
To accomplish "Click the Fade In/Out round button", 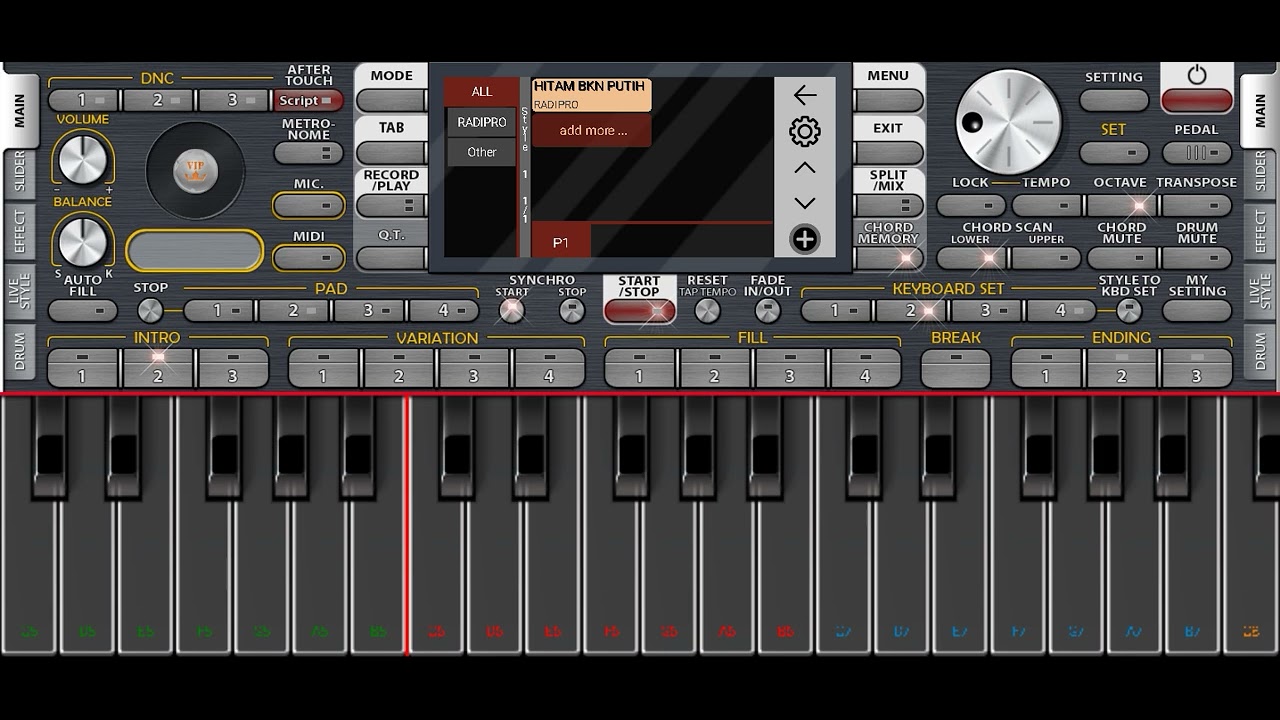I will (767, 310).
